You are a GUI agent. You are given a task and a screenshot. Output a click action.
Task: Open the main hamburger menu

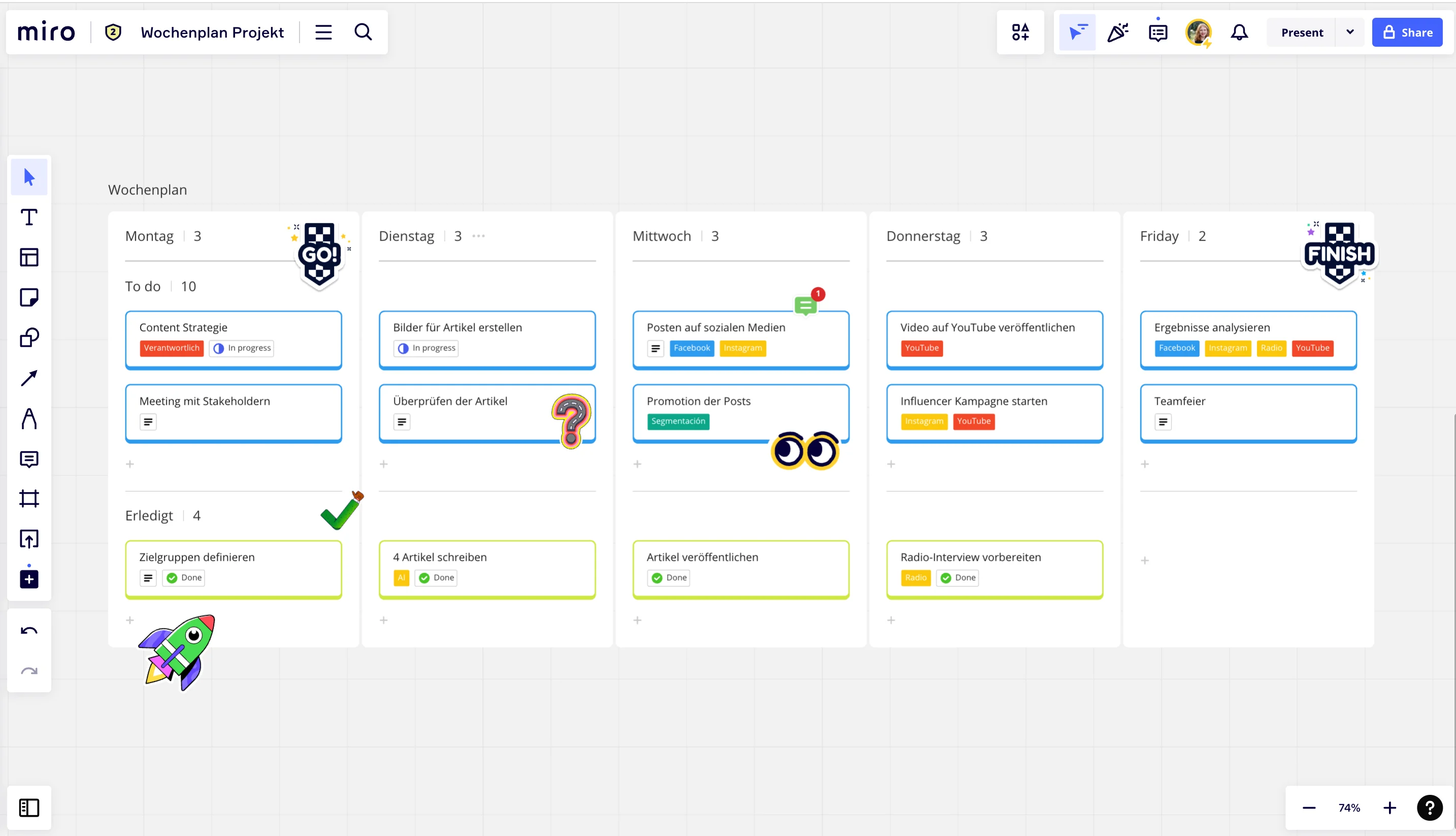pos(324,33)
